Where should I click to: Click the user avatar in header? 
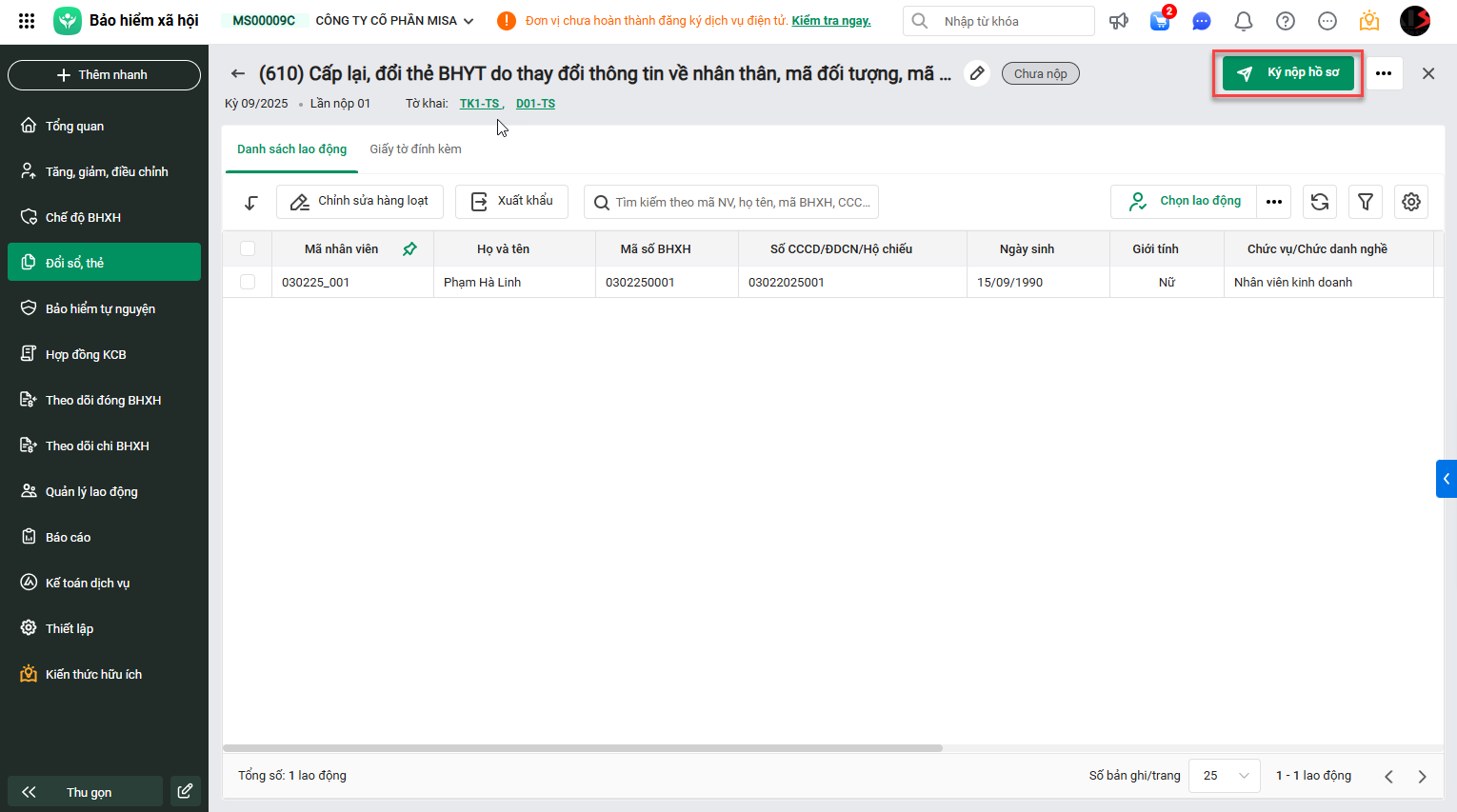click(1415, 21)
